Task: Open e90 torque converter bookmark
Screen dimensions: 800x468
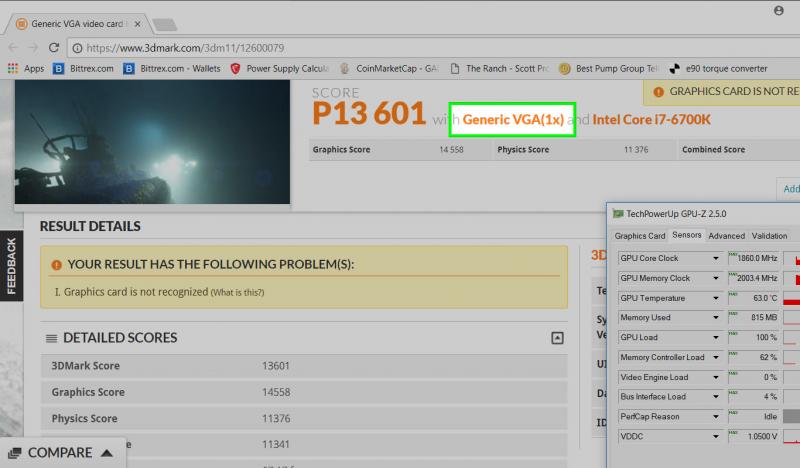Action: (x=718, y=68)
